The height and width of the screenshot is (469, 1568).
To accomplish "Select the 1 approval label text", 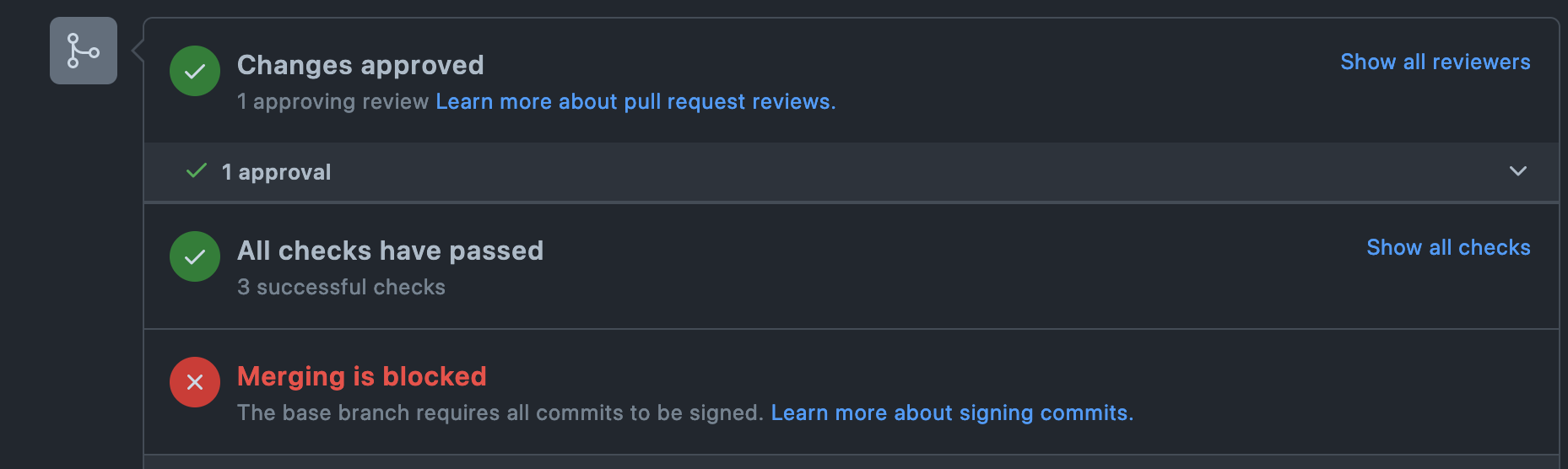I will click(276, 172).
